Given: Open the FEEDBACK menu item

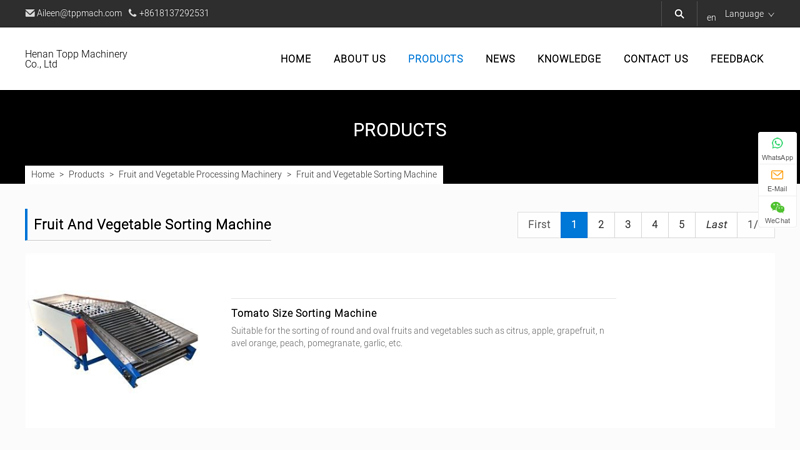Looking at the screenshot, I should click(x=737, y=59).
